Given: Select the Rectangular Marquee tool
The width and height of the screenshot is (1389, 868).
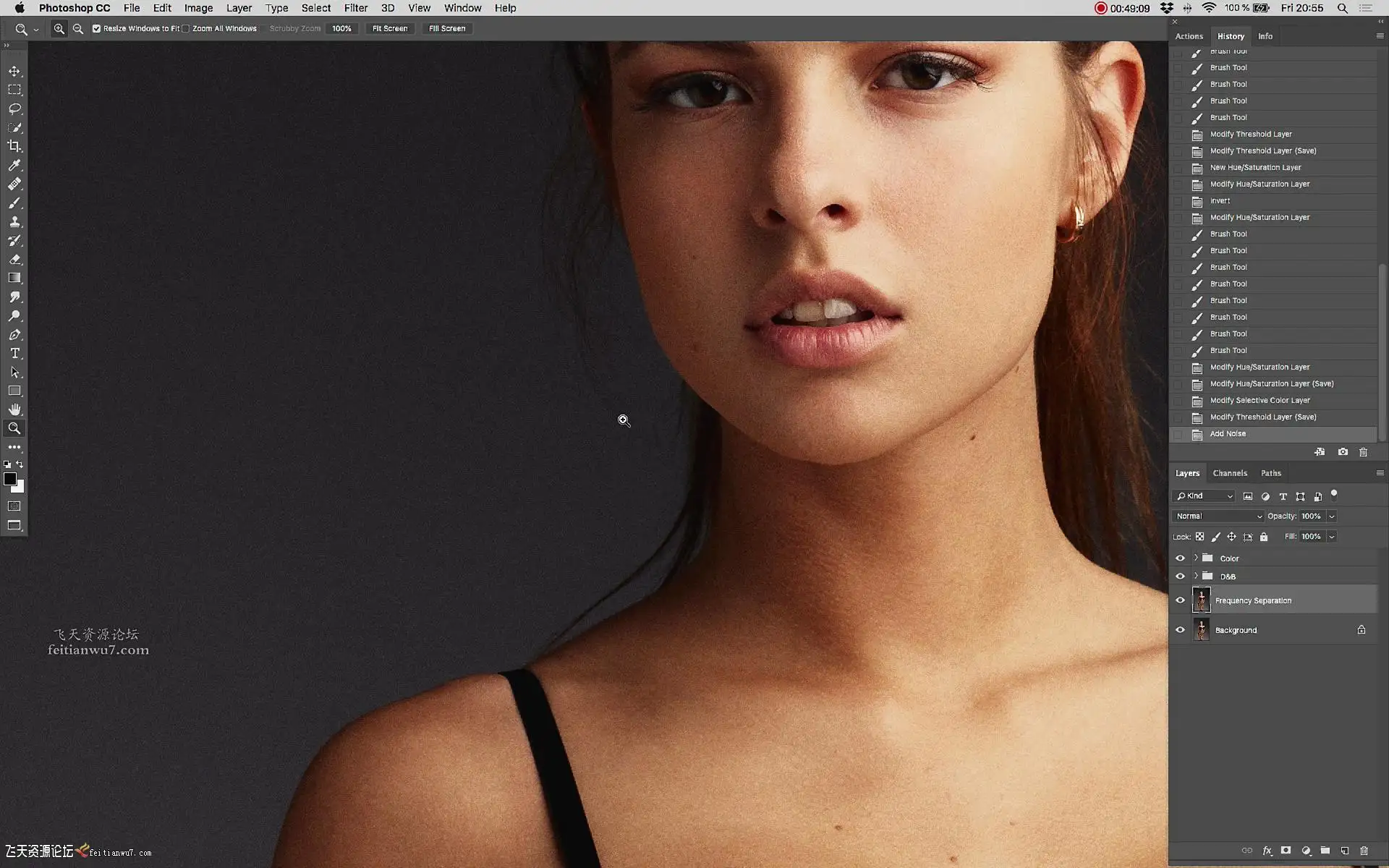Looking at the screenshot, I should point(14,90).
